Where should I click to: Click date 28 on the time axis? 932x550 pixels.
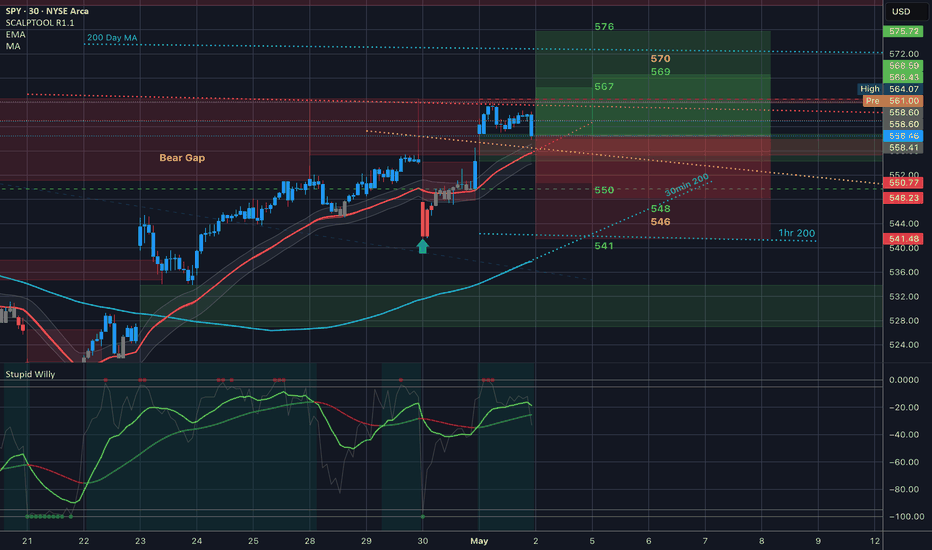[310, 541]
